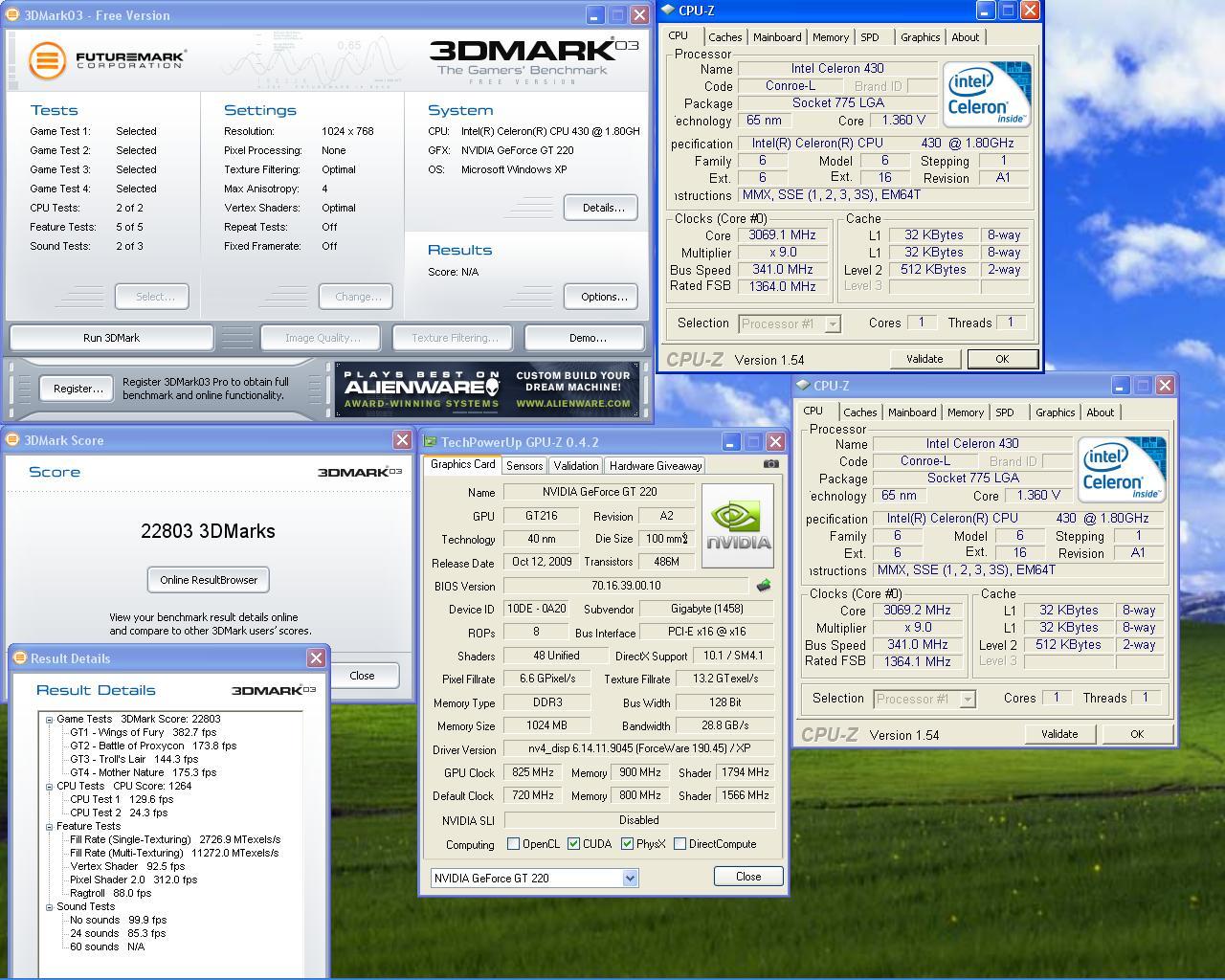Open the About tab in lower CPU-Z
Viewport: 1225px width, 980px height.
click(x=1100, y=412)
